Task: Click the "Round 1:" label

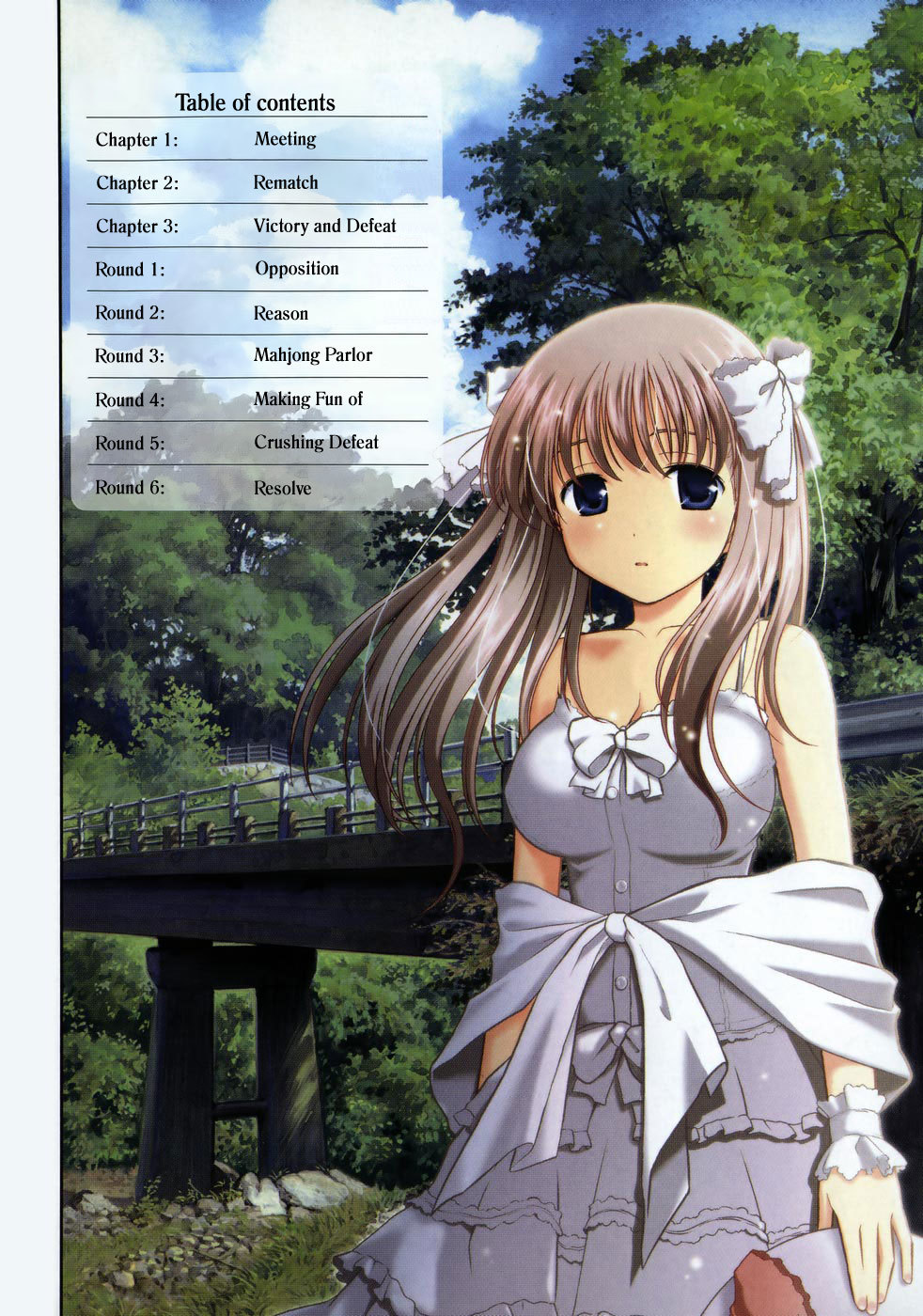Action: (x=130, y=270)
